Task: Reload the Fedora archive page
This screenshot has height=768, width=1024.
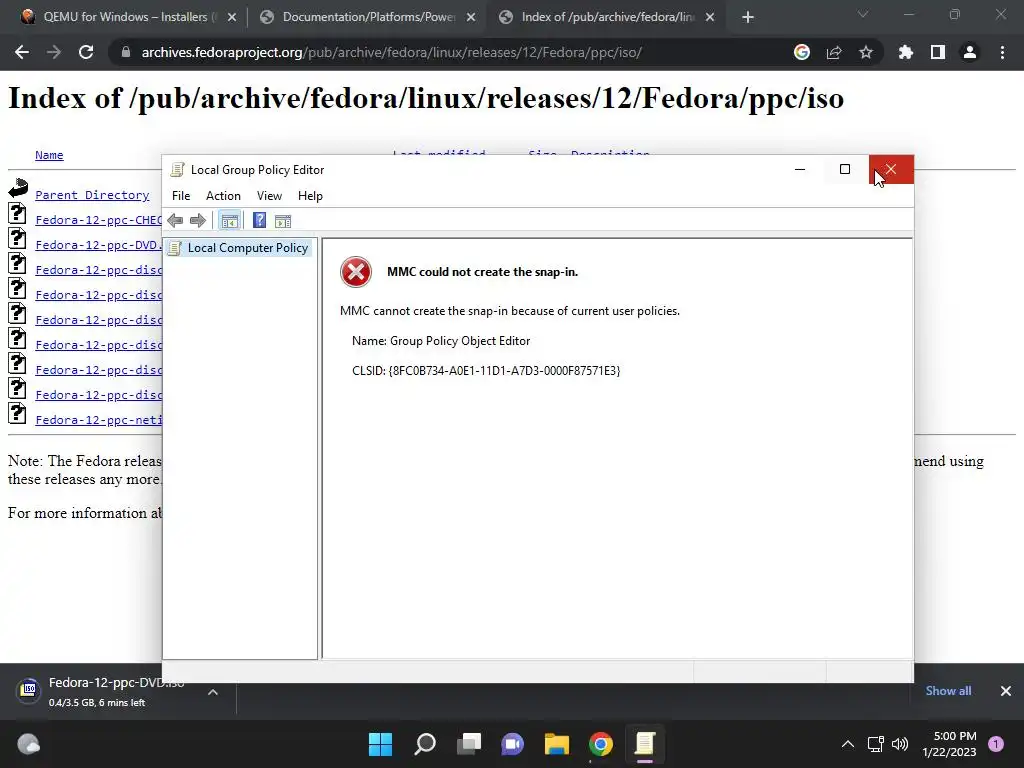Action: pos(86,52)
